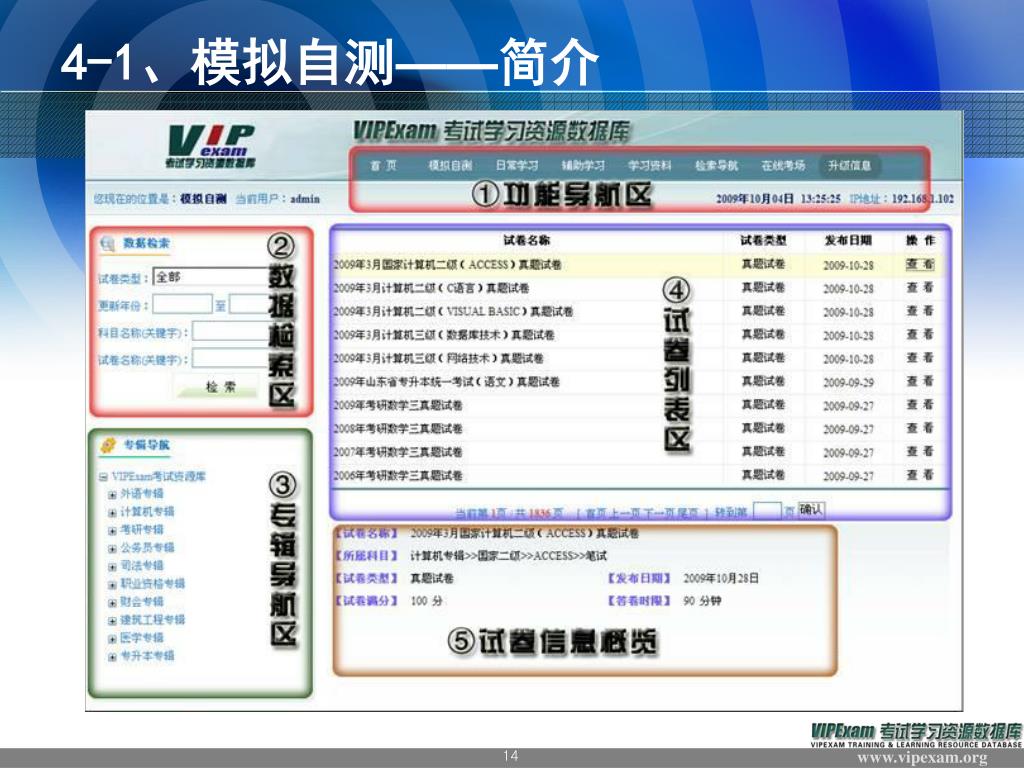Open the 检索导航 navigation item
1024x768 pixels.
716,166
